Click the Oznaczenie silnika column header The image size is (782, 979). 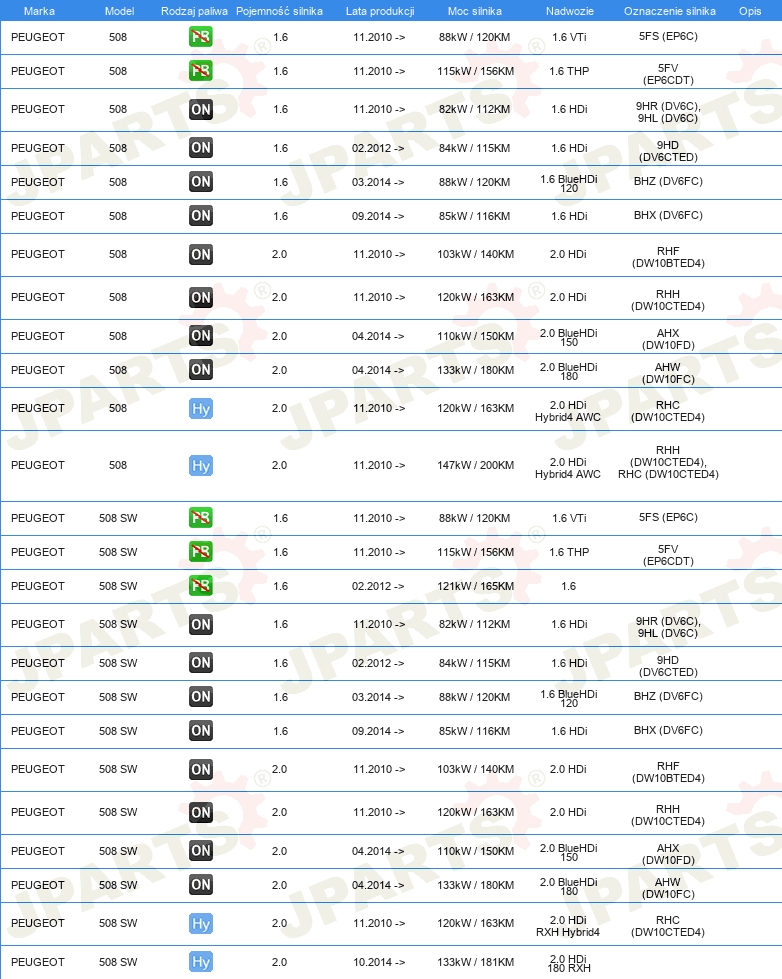(670, 11)
